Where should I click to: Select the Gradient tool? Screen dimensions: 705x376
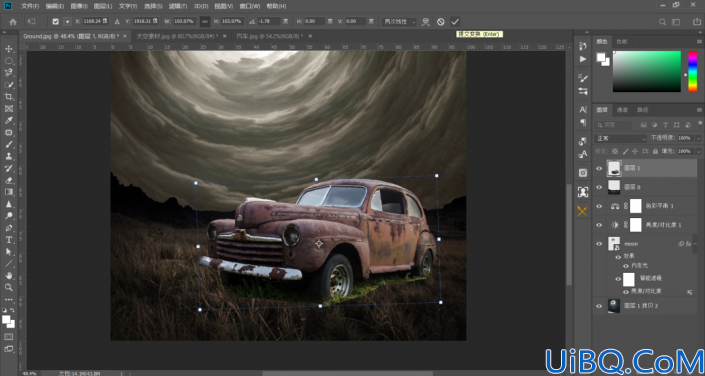9,192
